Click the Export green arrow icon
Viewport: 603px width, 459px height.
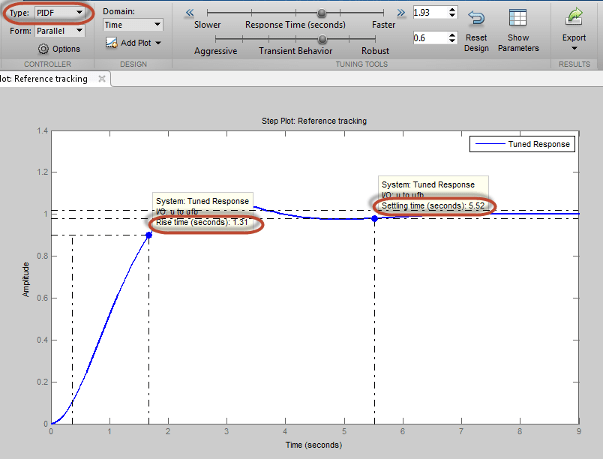574,17
